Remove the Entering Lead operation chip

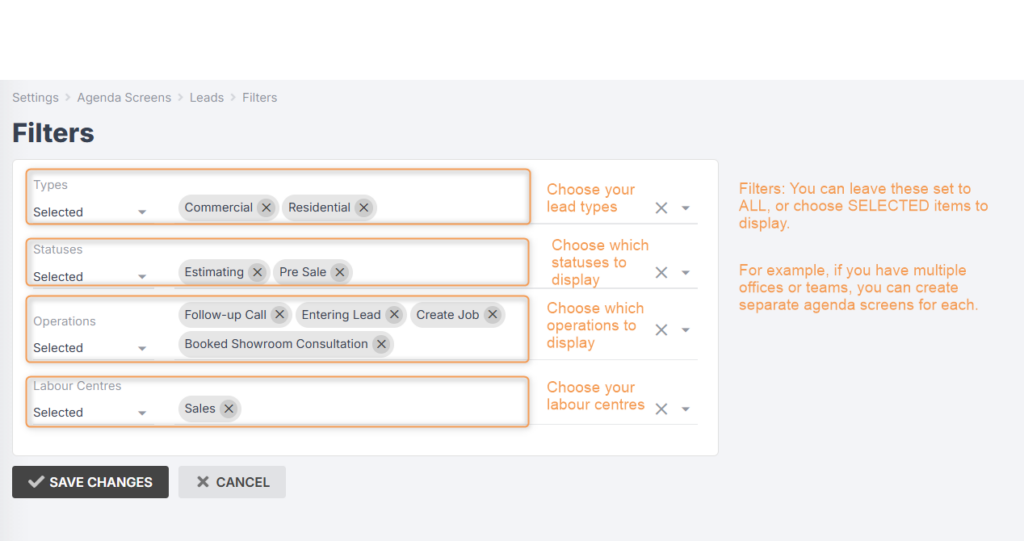395,315
